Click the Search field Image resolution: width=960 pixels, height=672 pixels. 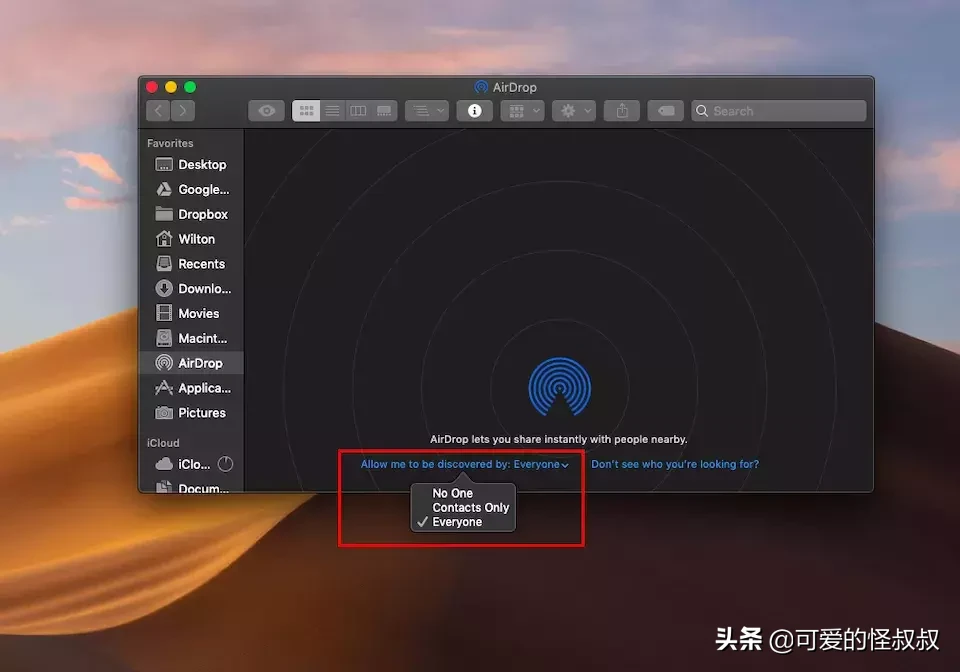(779, 111)
